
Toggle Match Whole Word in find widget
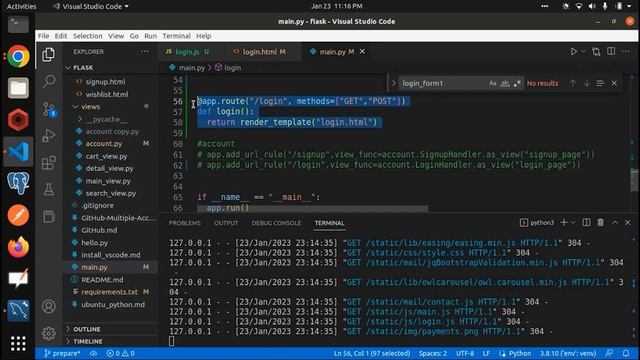point(505,83)
